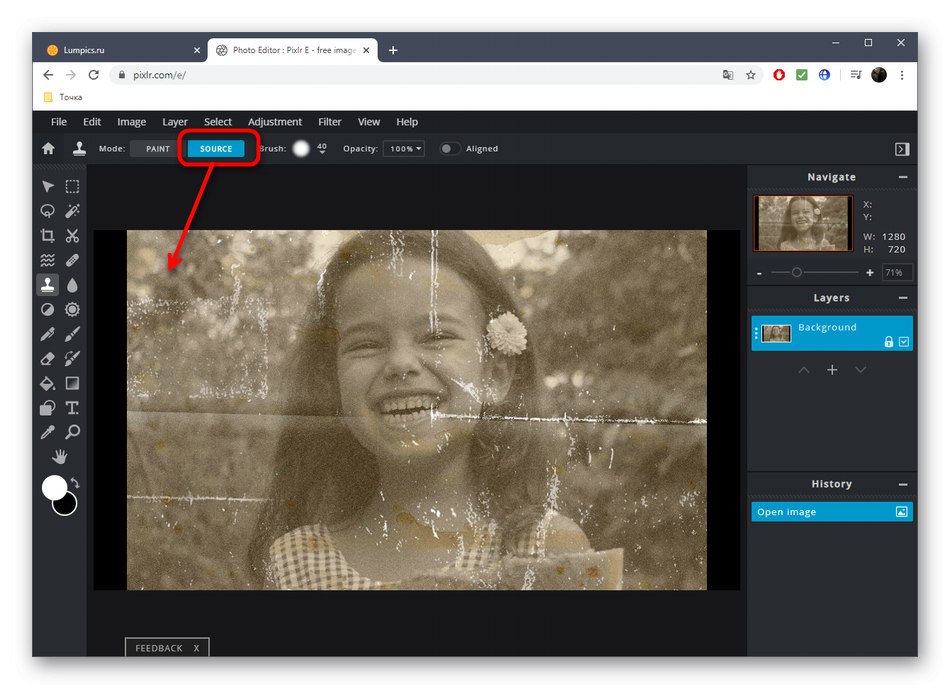Collapse the Layers panel

[903, 298]
